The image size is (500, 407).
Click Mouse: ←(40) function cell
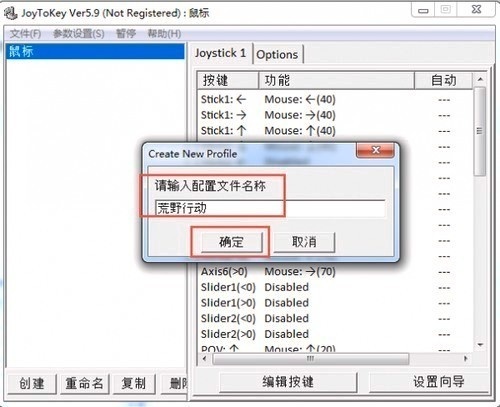(x=300, y=99)
